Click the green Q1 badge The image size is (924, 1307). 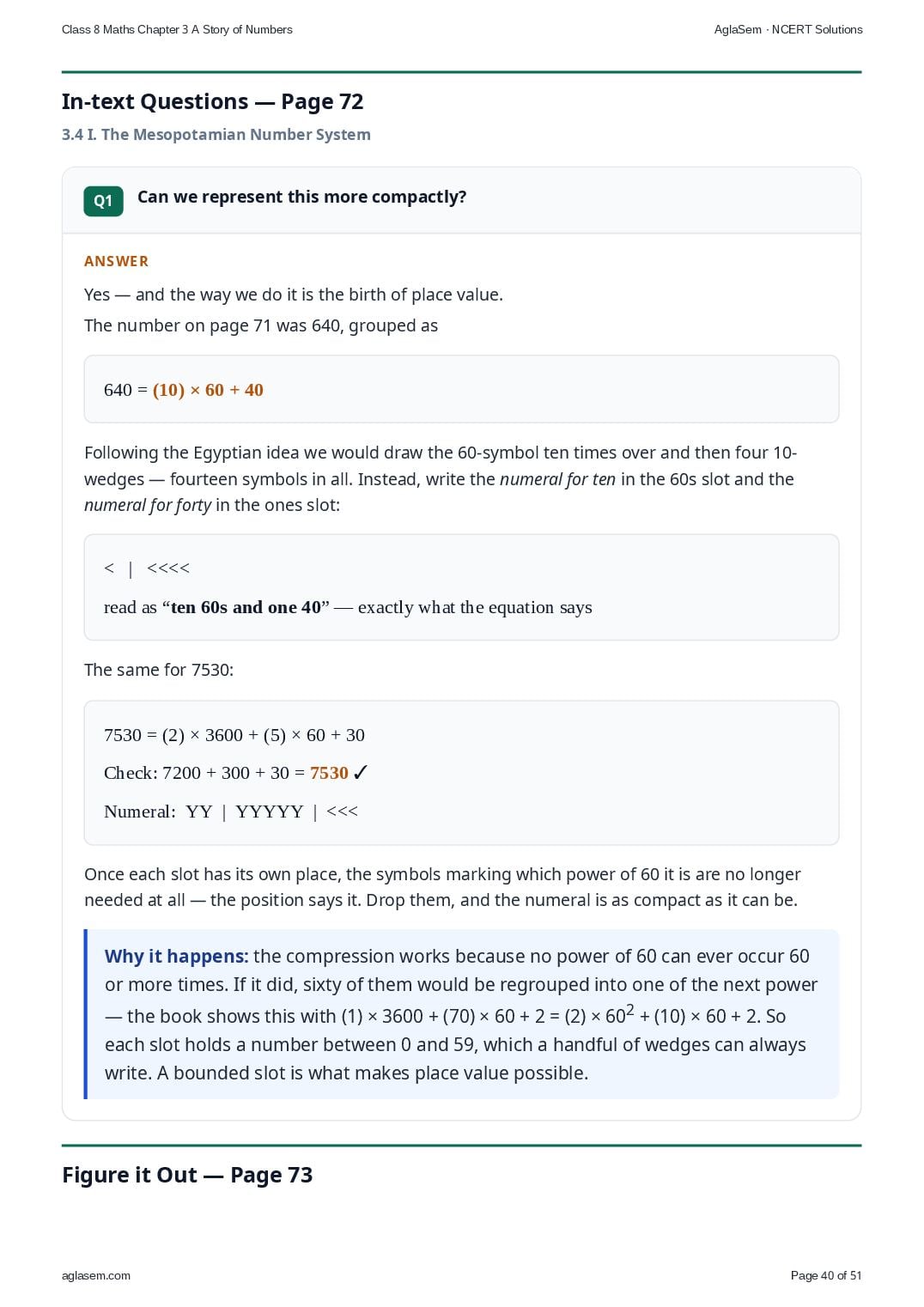(x=103, y=201)
